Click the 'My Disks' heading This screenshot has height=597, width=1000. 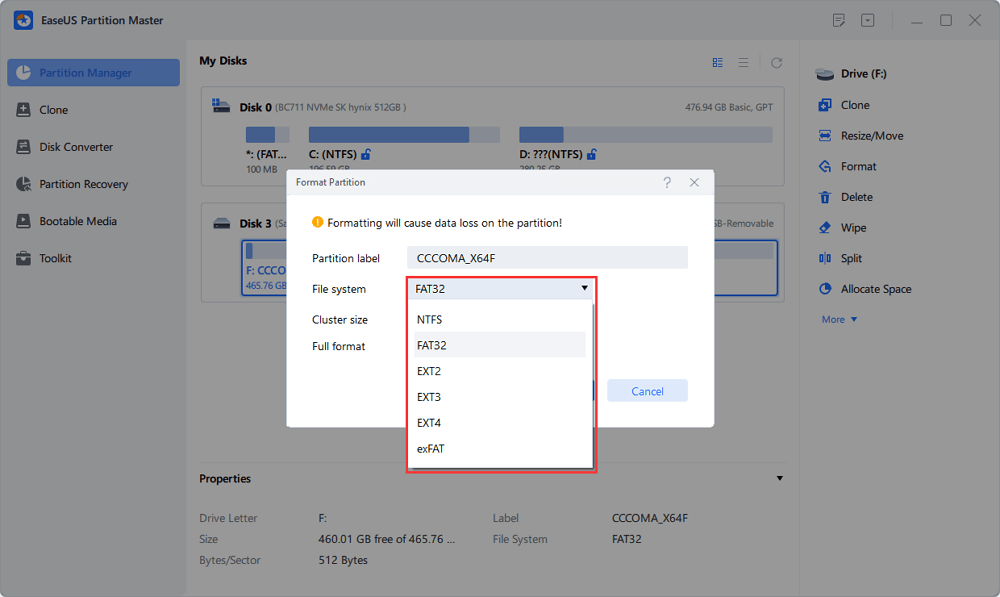(x=223, y=61)
